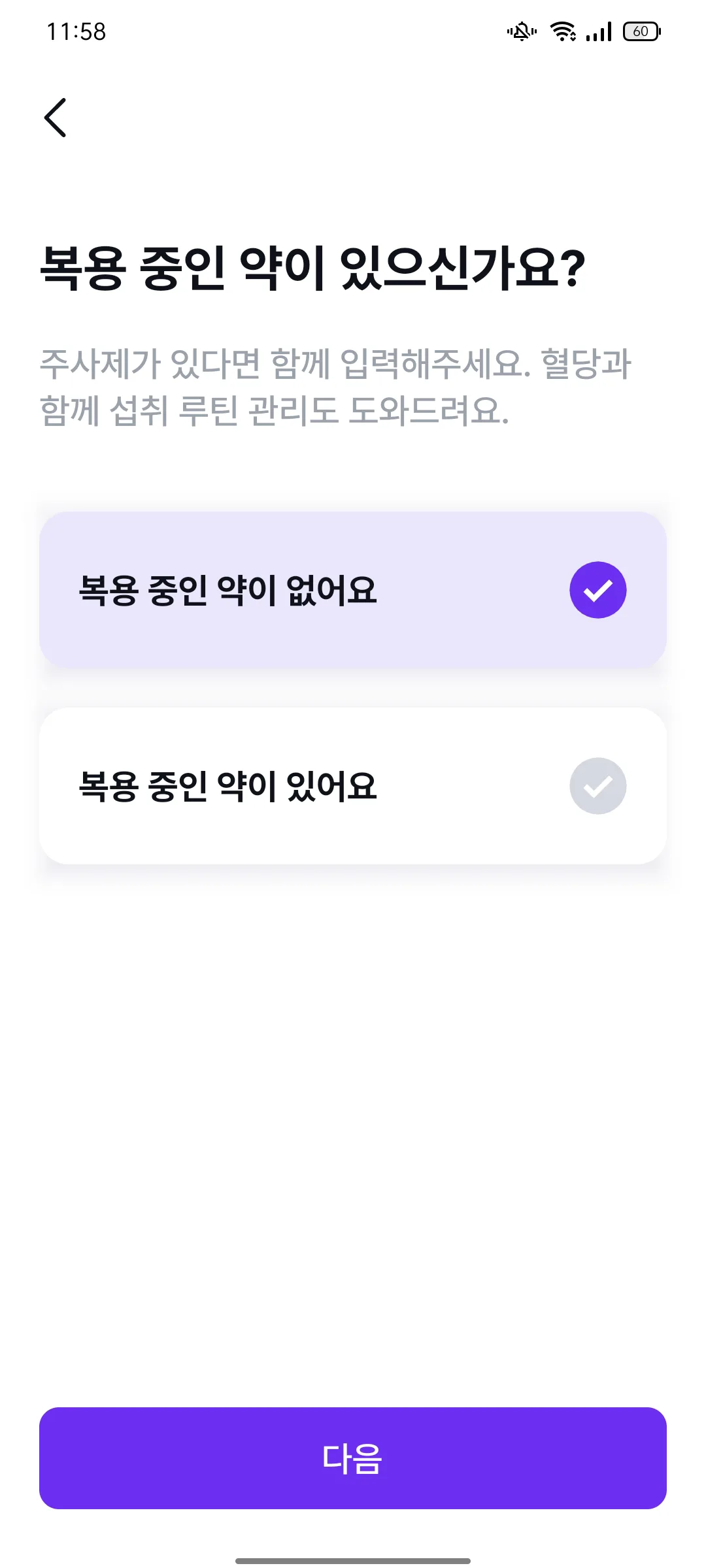706x1568 pixels.
Task: Tap the heading '복용 중인 약이 있으신가요?'
Action: [312, 267]
